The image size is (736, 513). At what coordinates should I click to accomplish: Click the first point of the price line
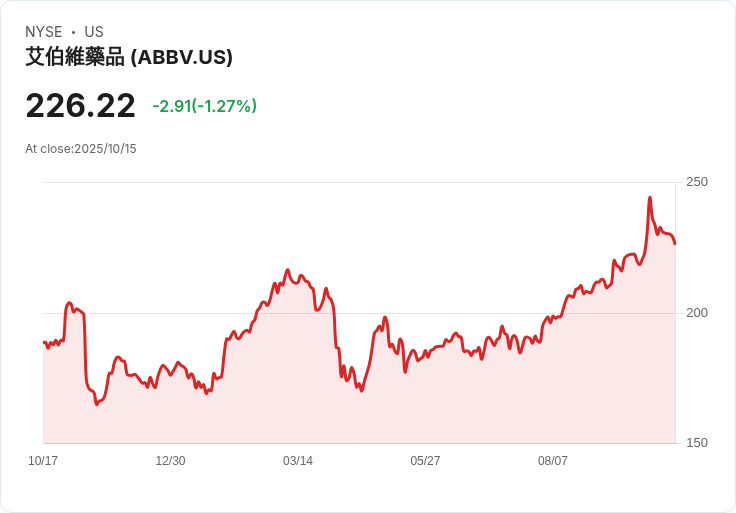tap(44, 343)
